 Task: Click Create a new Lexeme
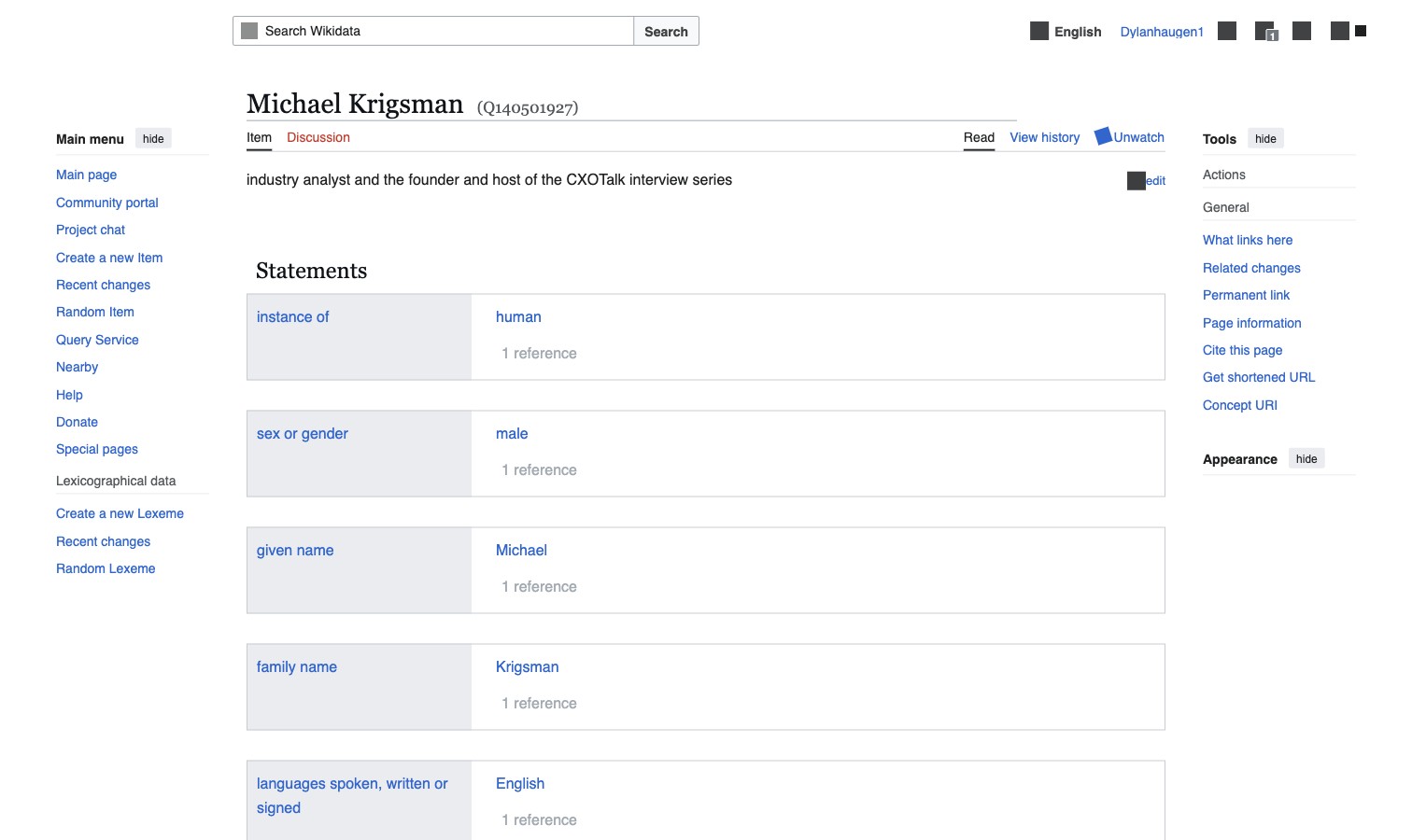pos(120,513)
